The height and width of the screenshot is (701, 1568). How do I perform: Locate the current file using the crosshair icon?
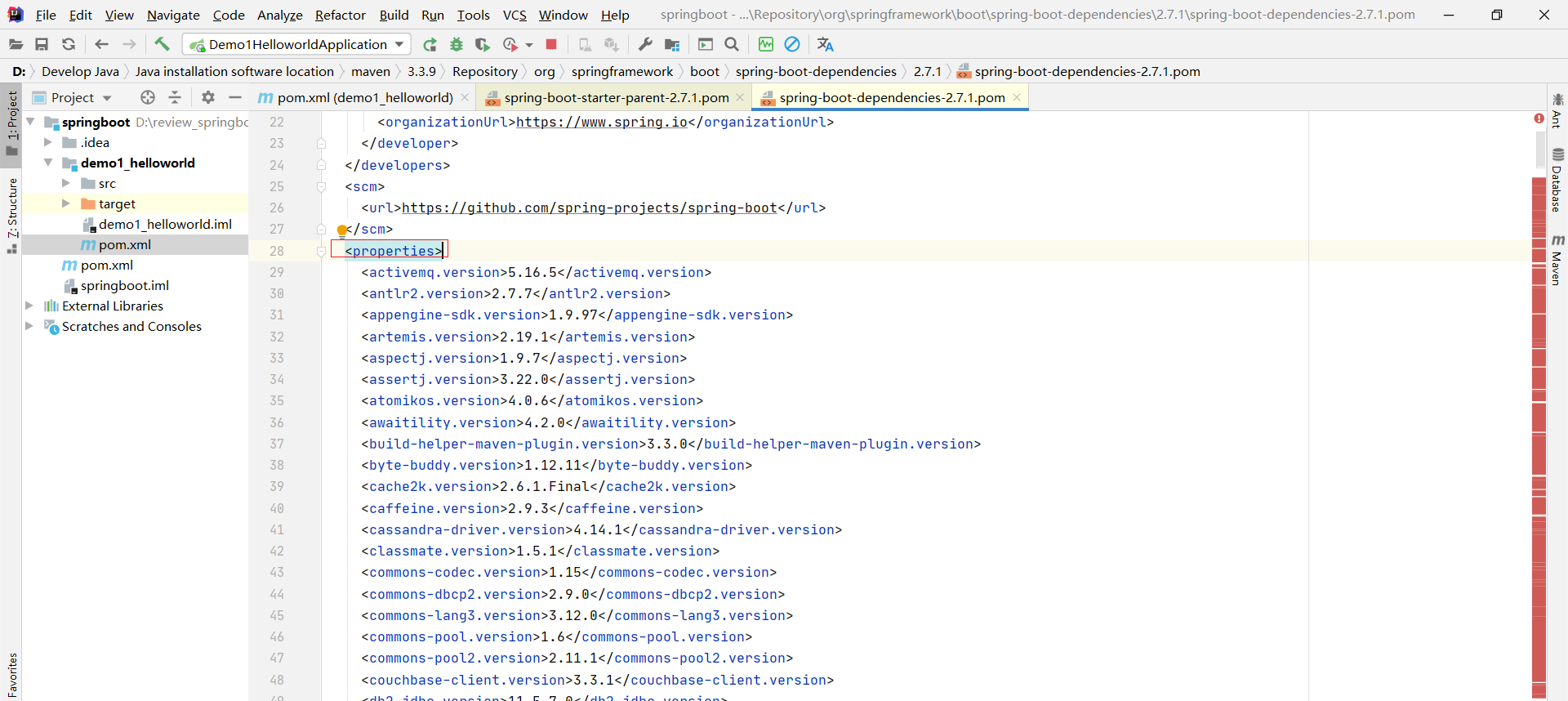point(148,97)
